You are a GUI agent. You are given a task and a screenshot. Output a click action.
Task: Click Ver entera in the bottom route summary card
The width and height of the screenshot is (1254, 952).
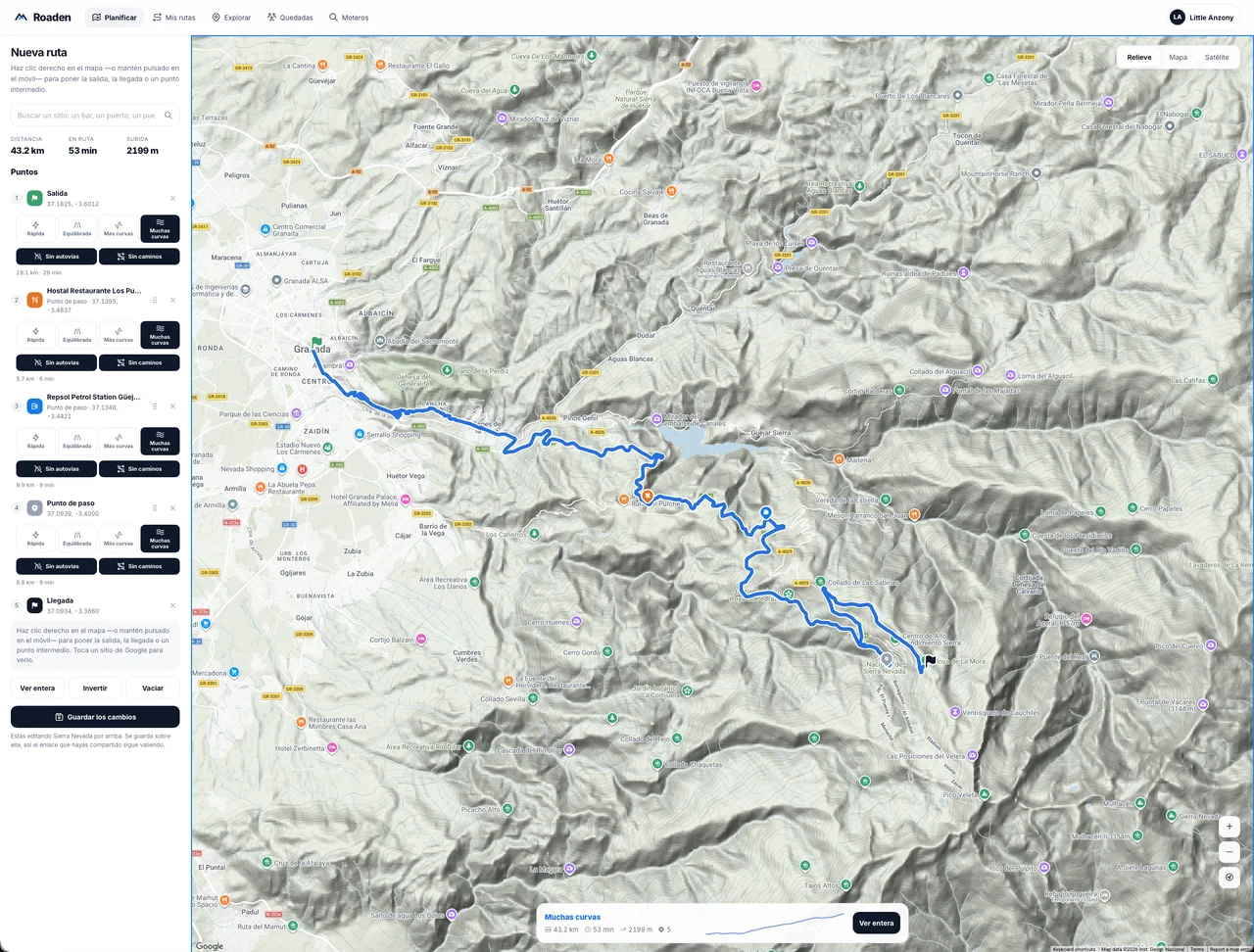tap(876, 924)
